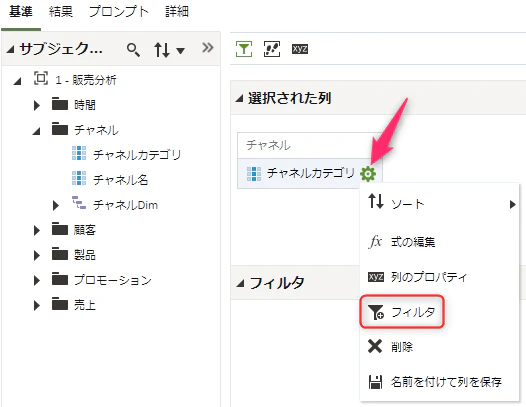The image size is (526, 407).
Task: Click the grid icon beside チャネル名
Action: [79, 178]
